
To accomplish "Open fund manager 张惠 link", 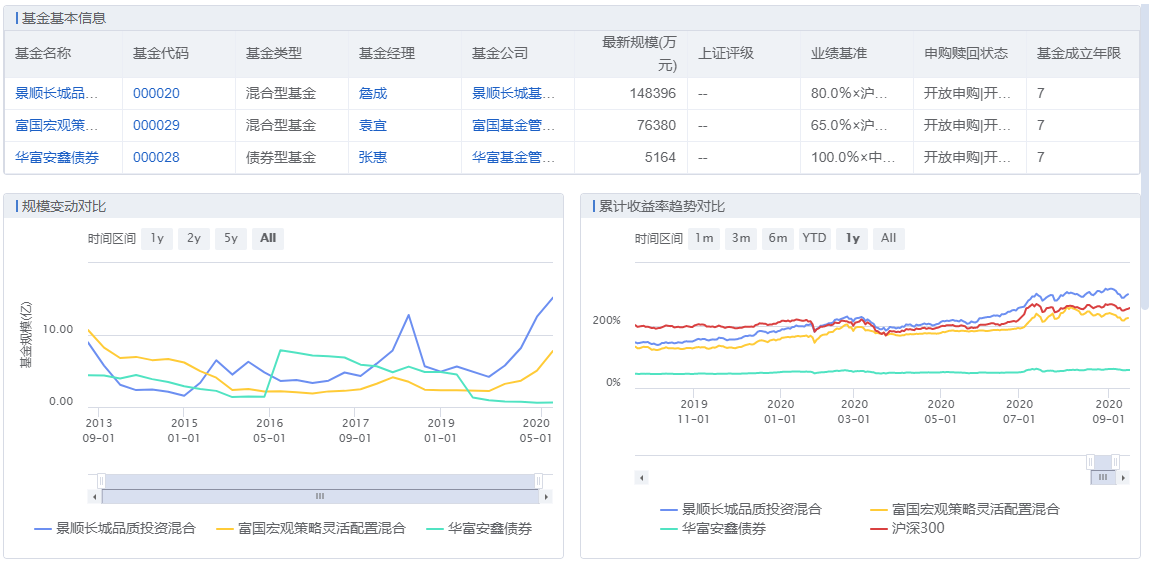I will point(372,158).
